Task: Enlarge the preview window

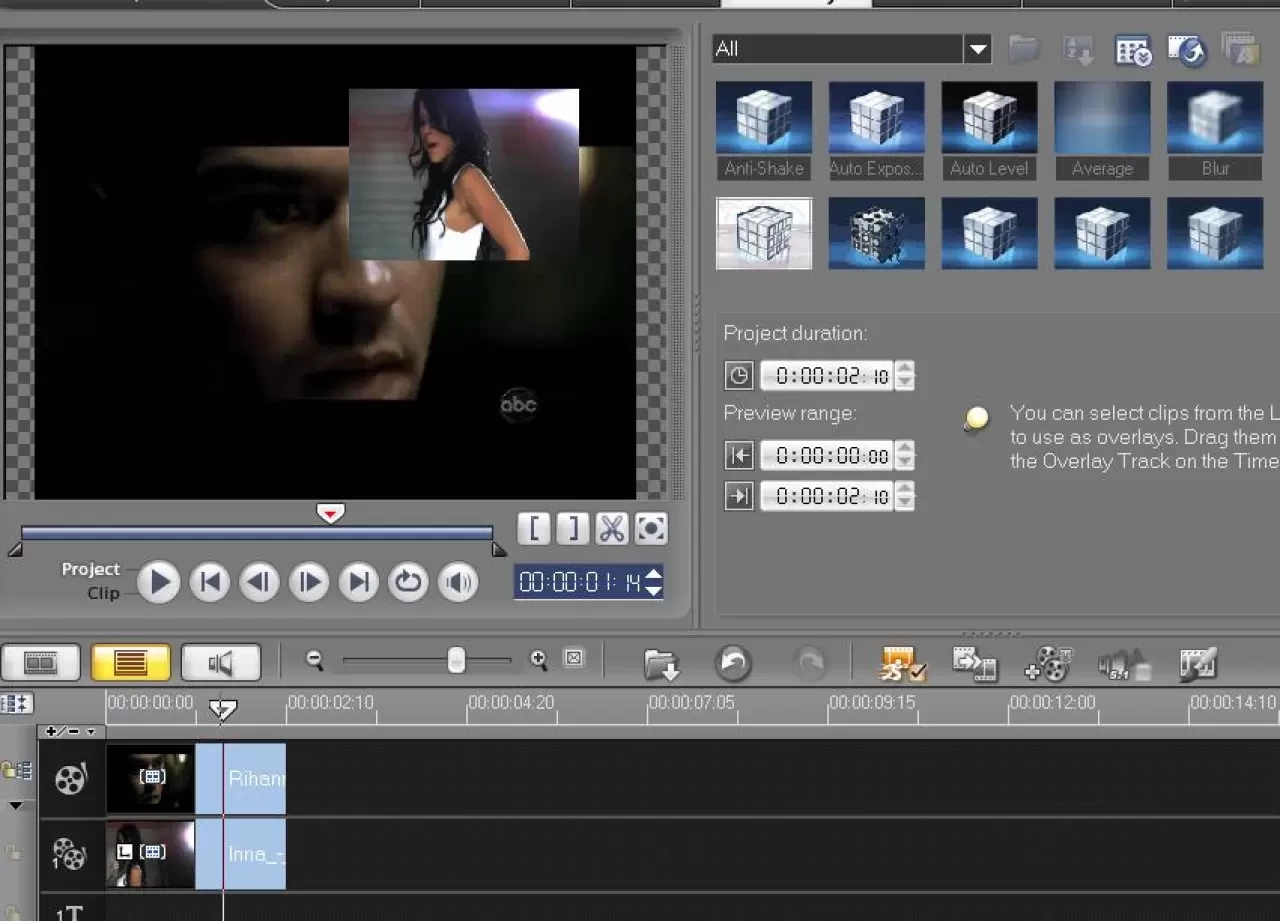Action: tap(651, 529)
